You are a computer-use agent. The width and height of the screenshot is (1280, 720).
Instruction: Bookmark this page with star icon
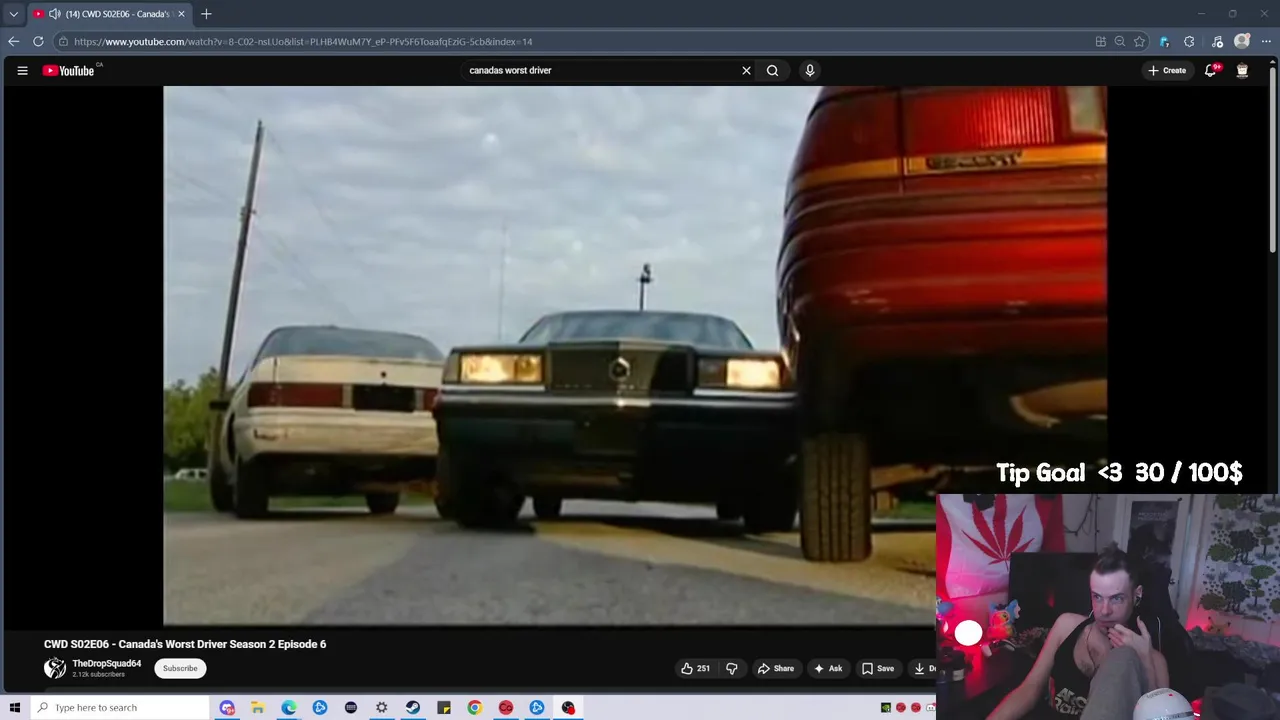point(1139,42)
